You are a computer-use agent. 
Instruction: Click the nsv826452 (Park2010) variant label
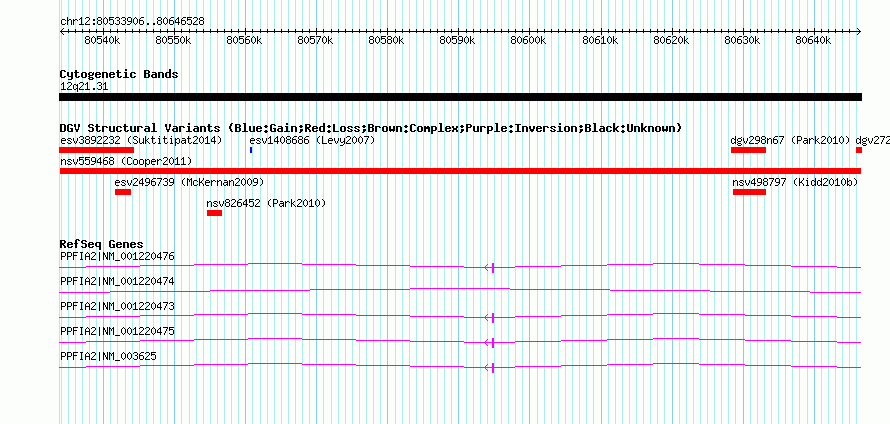tap(266, 203)
